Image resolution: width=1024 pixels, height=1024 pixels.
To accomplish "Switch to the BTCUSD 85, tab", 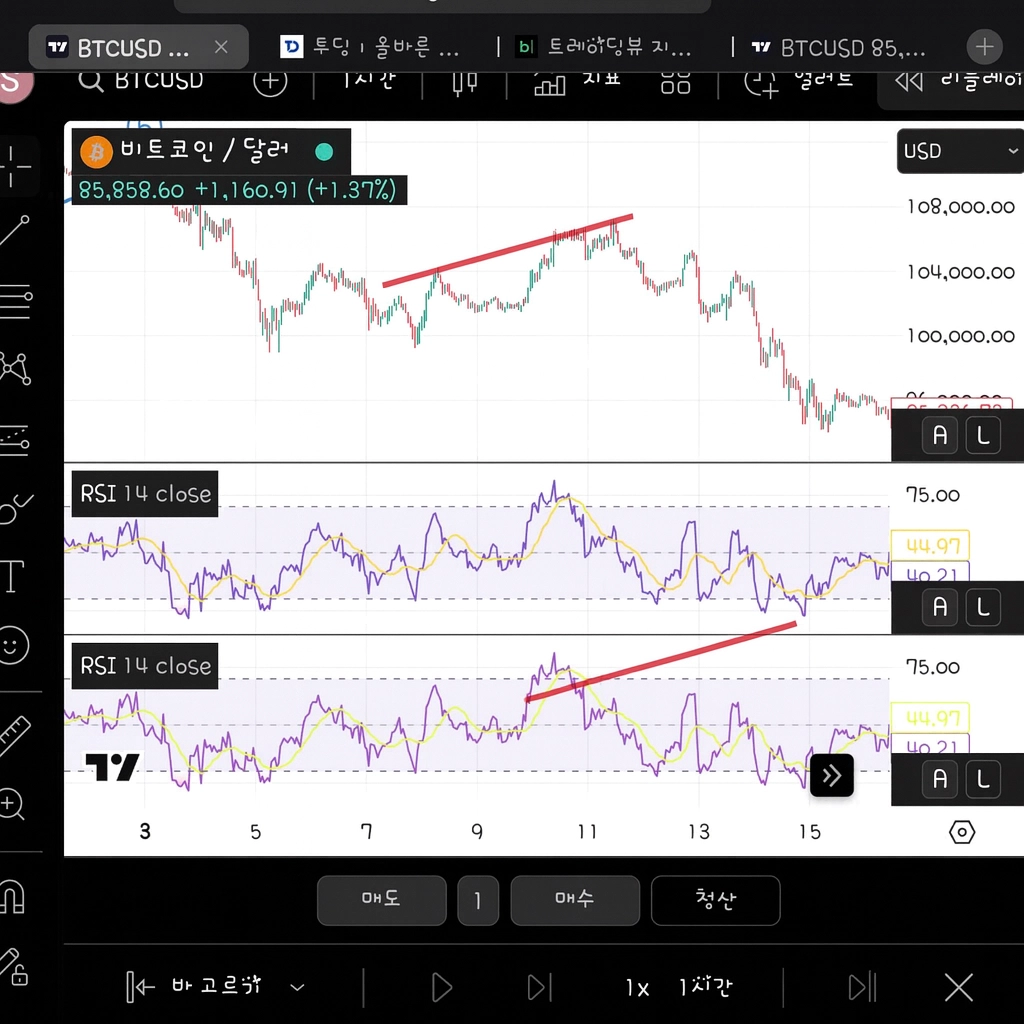I will click(839, 47).
